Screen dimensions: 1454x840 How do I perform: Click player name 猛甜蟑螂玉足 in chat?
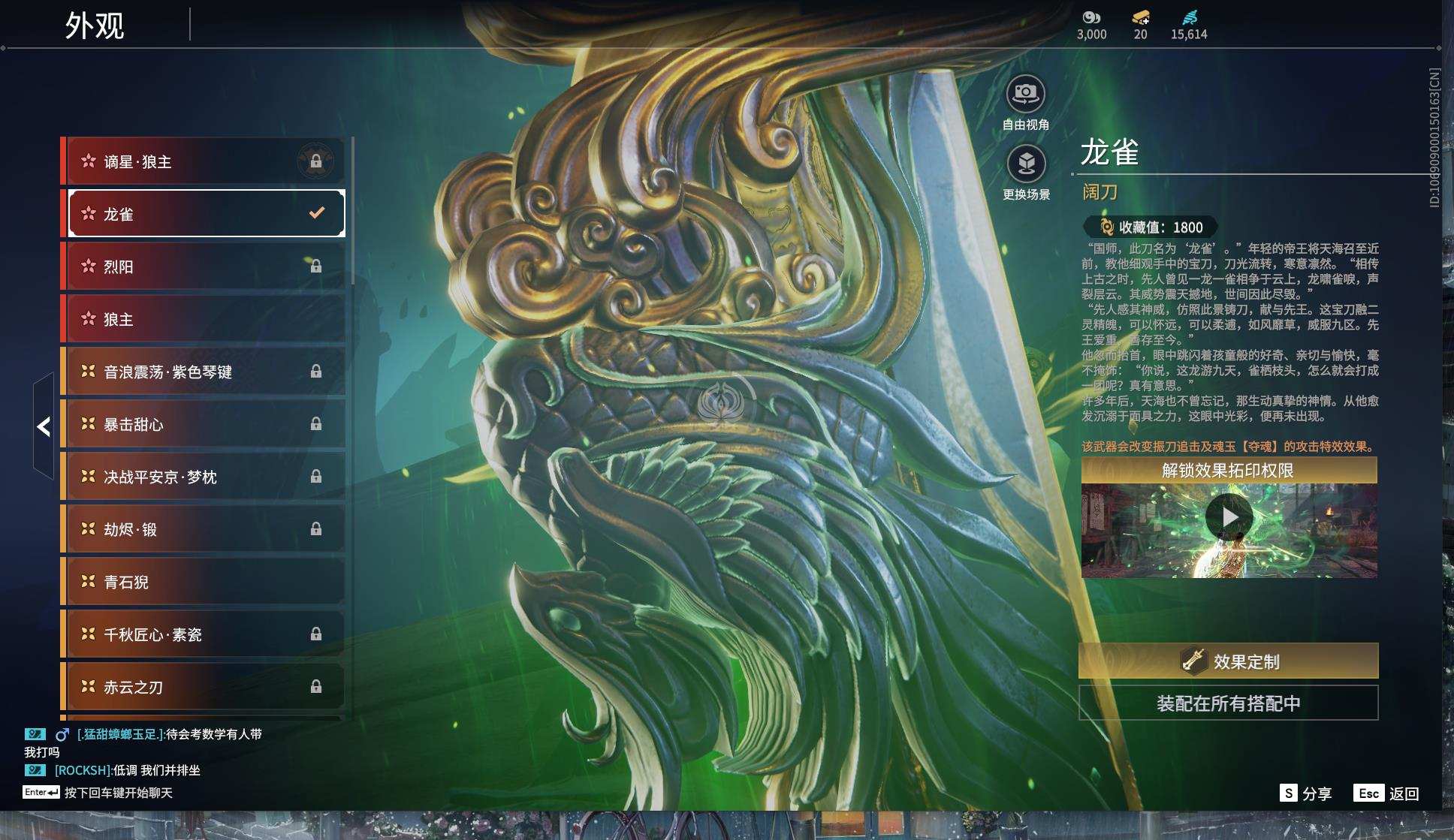120,734
